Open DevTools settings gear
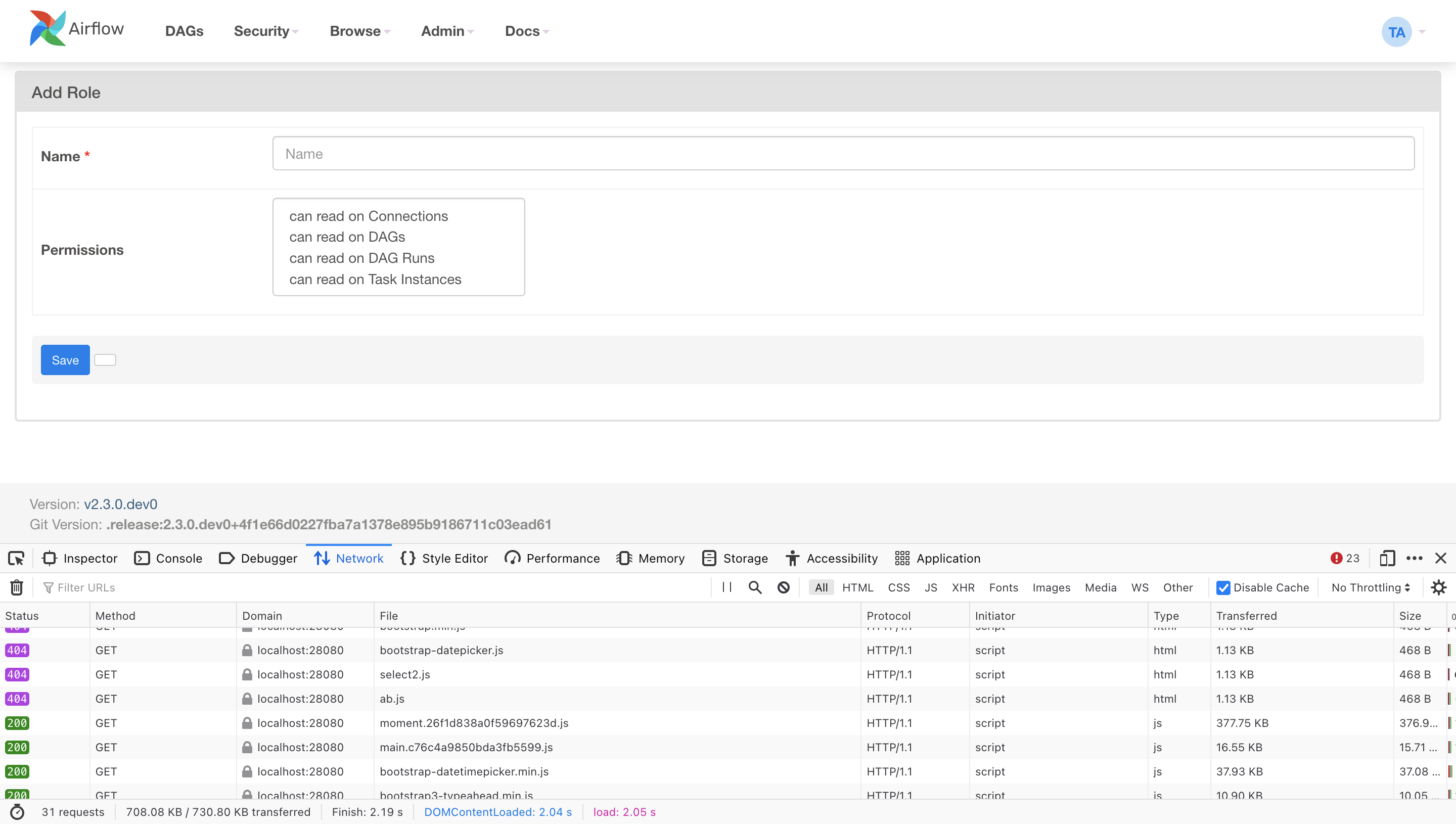1456x824 pixels. tap(1438, 587)
